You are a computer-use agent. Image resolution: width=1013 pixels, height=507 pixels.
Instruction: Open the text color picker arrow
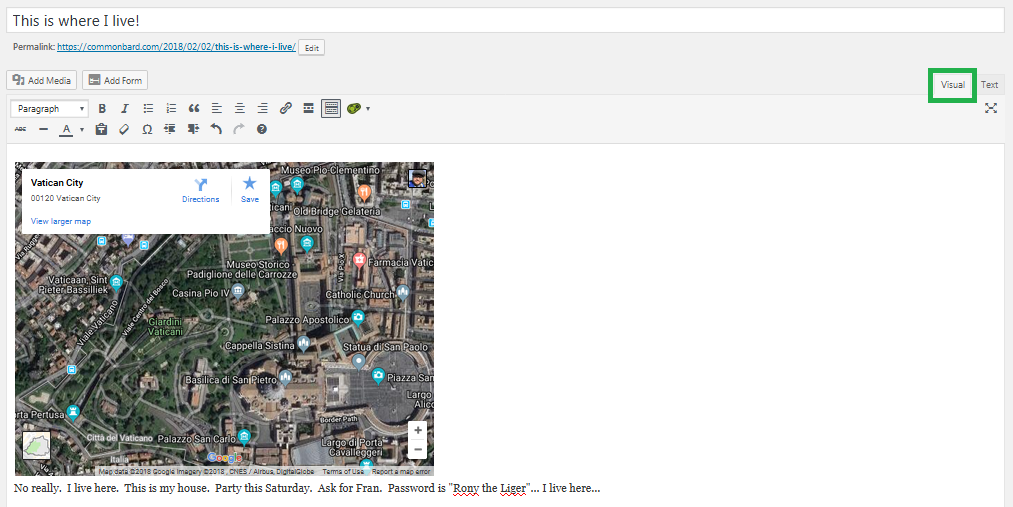point(81,130)
